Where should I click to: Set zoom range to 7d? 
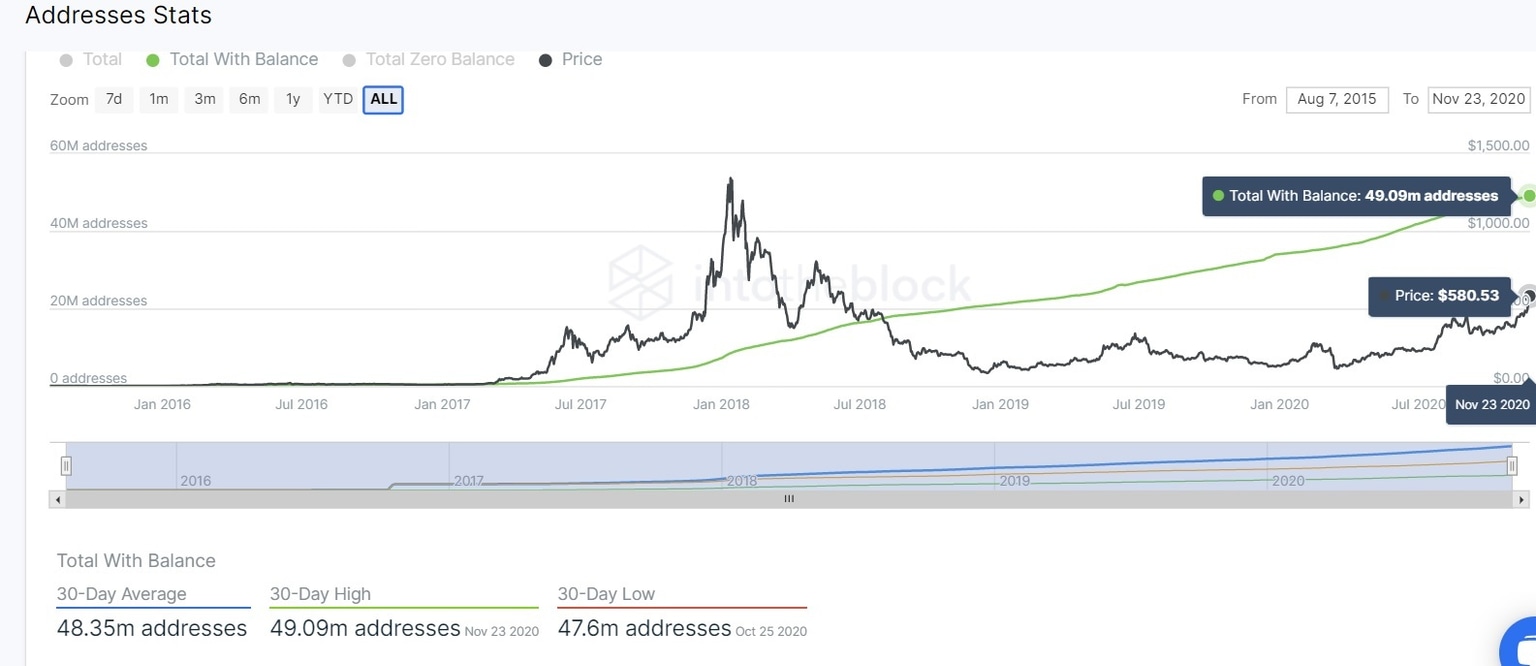tap(114, 99)
